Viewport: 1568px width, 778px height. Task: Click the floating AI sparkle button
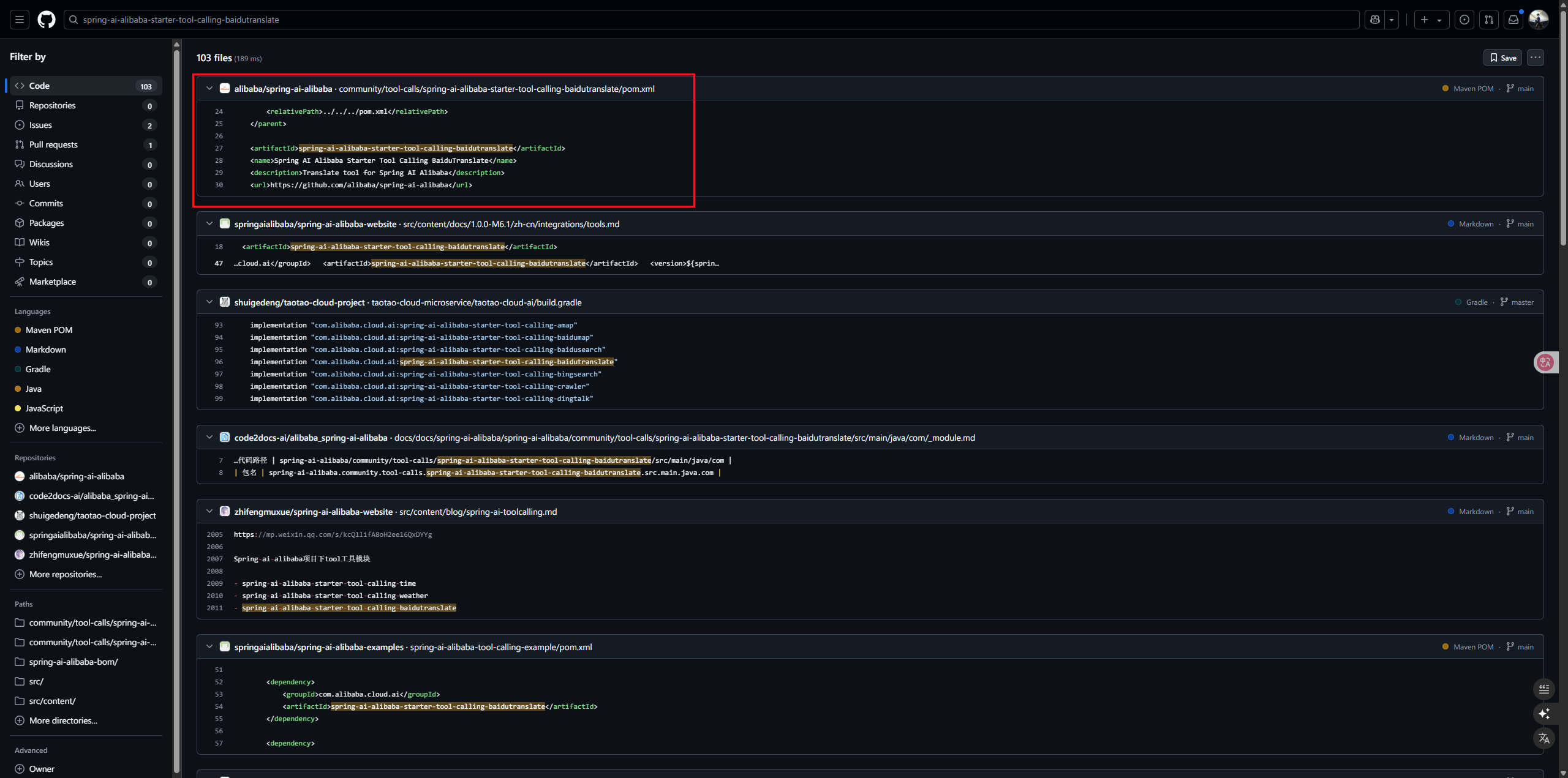(1544, 714)
